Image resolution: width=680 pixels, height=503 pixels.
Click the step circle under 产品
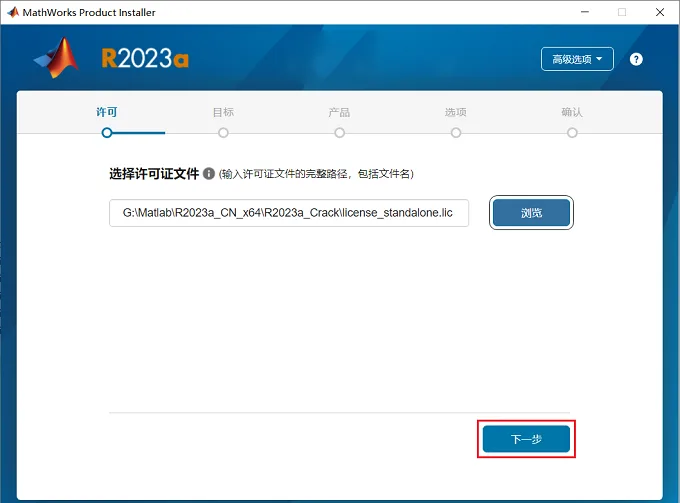340,133
